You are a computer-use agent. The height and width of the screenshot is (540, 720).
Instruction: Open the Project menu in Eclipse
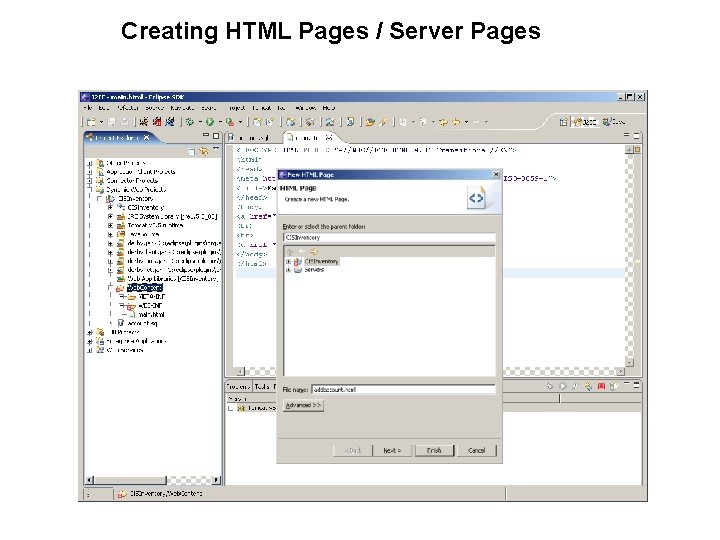click(237, 108)
